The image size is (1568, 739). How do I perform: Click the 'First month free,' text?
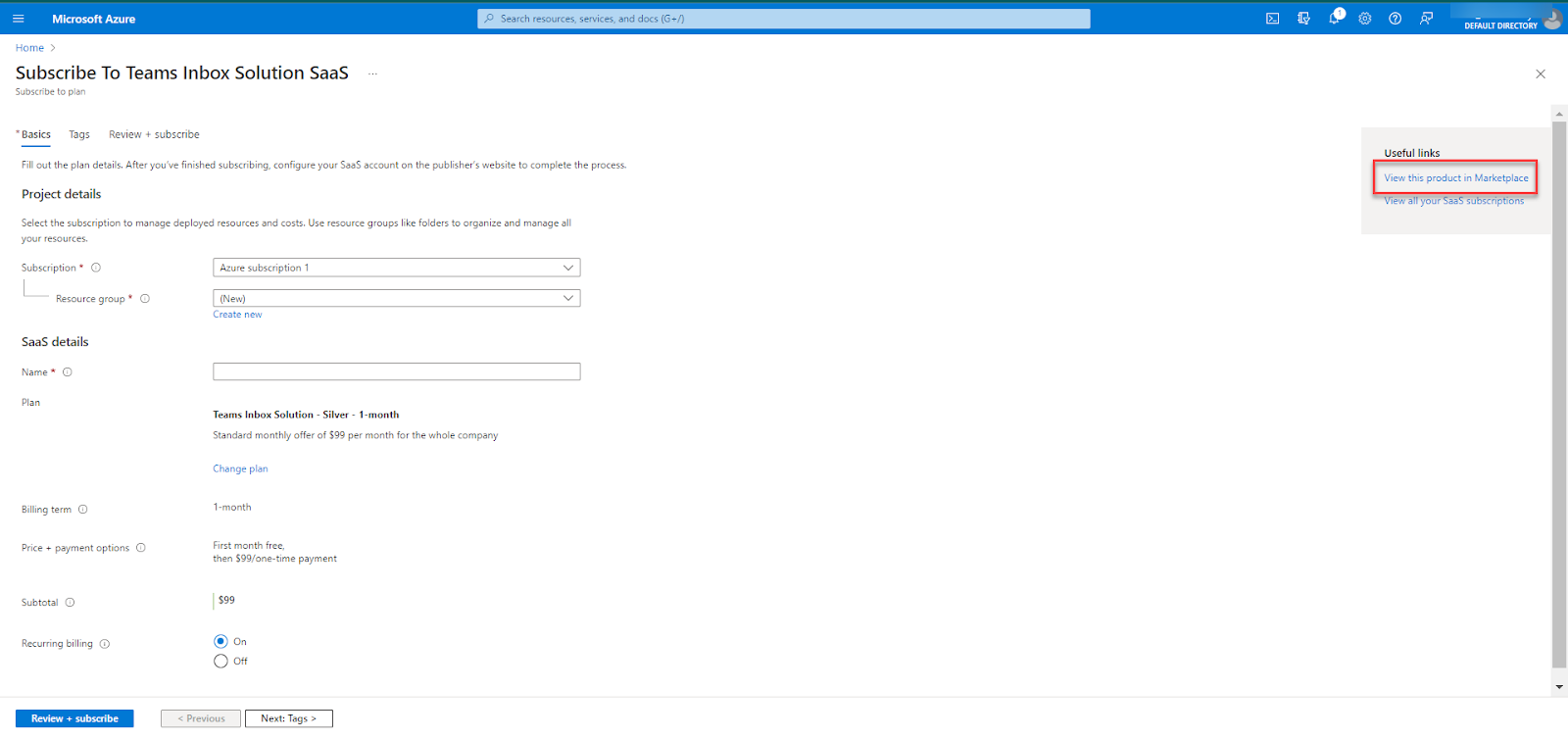pyautogui.click(x=249, y=546)
